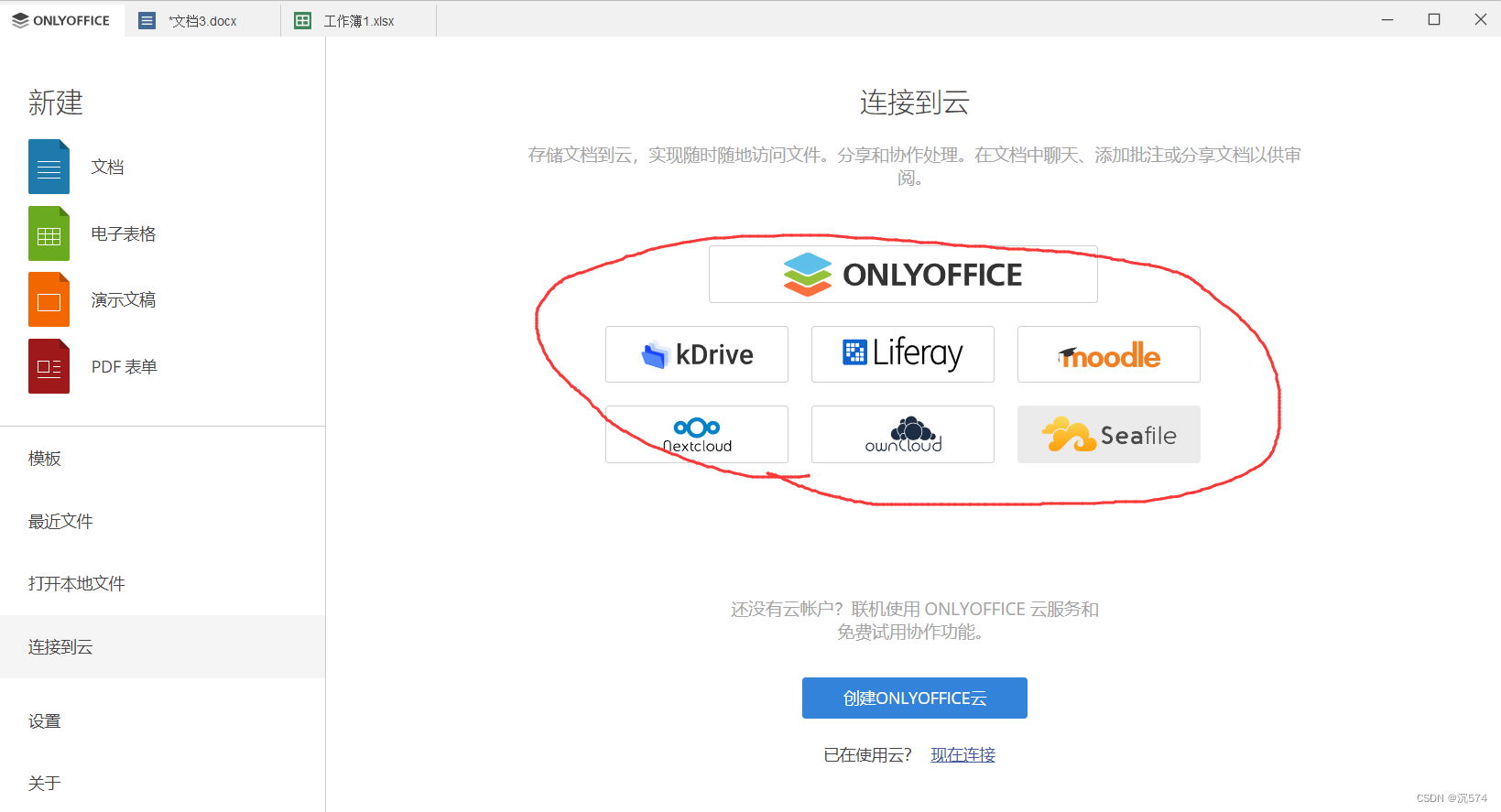1501x812 pixels.
Task: Connect to ownCloud provider
Action: tap(903, 434)
